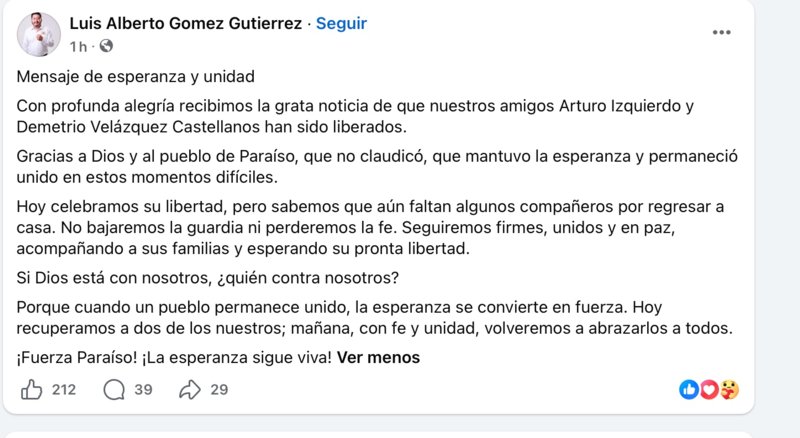
Task: Click the hugging Care reaction emoji
Action: [730, 390]
